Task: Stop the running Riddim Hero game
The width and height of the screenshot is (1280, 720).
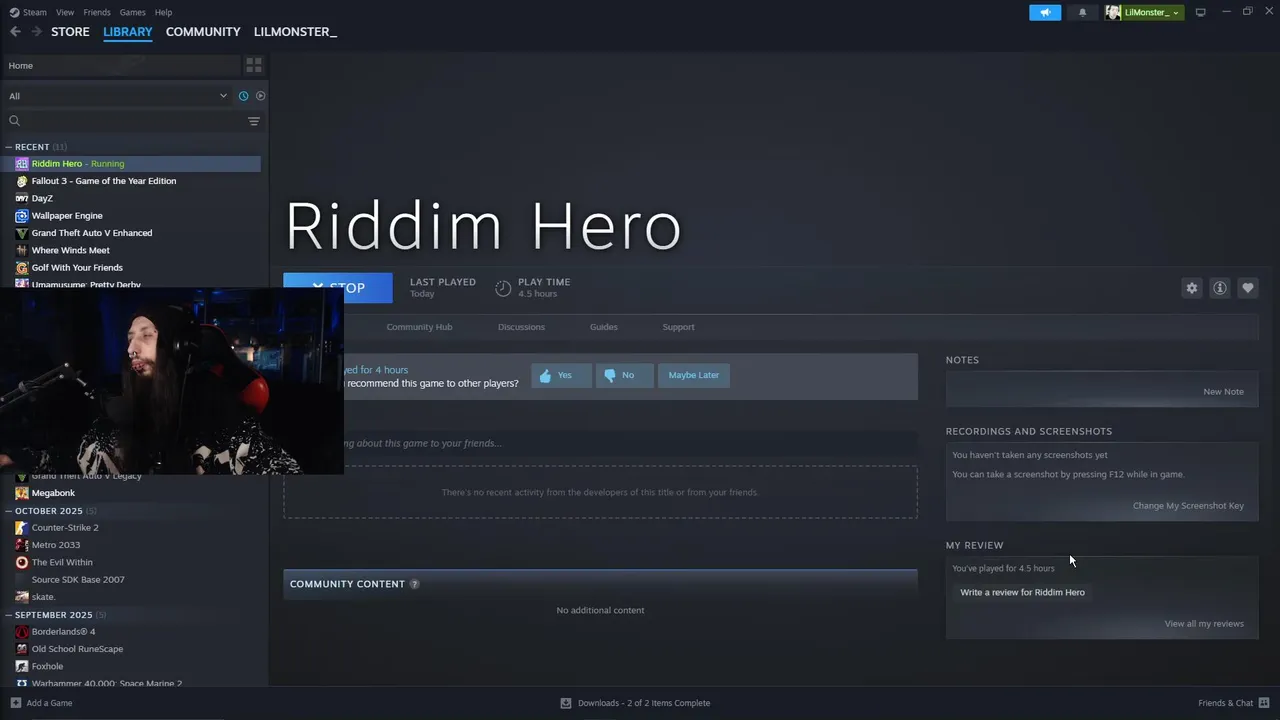Action: (x=338, y=287)
